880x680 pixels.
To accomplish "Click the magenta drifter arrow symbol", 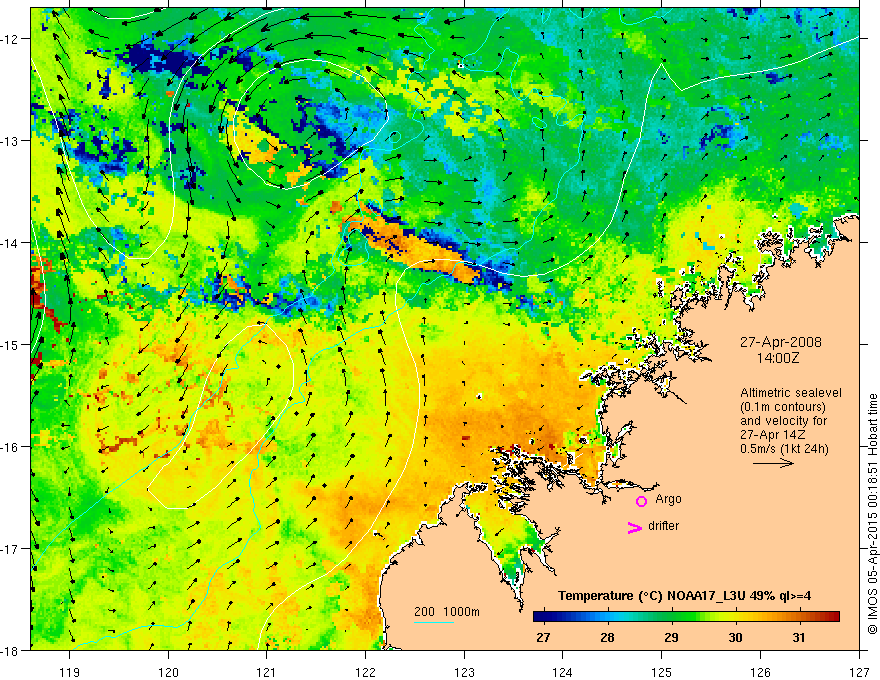I will (x=635, y=527).
